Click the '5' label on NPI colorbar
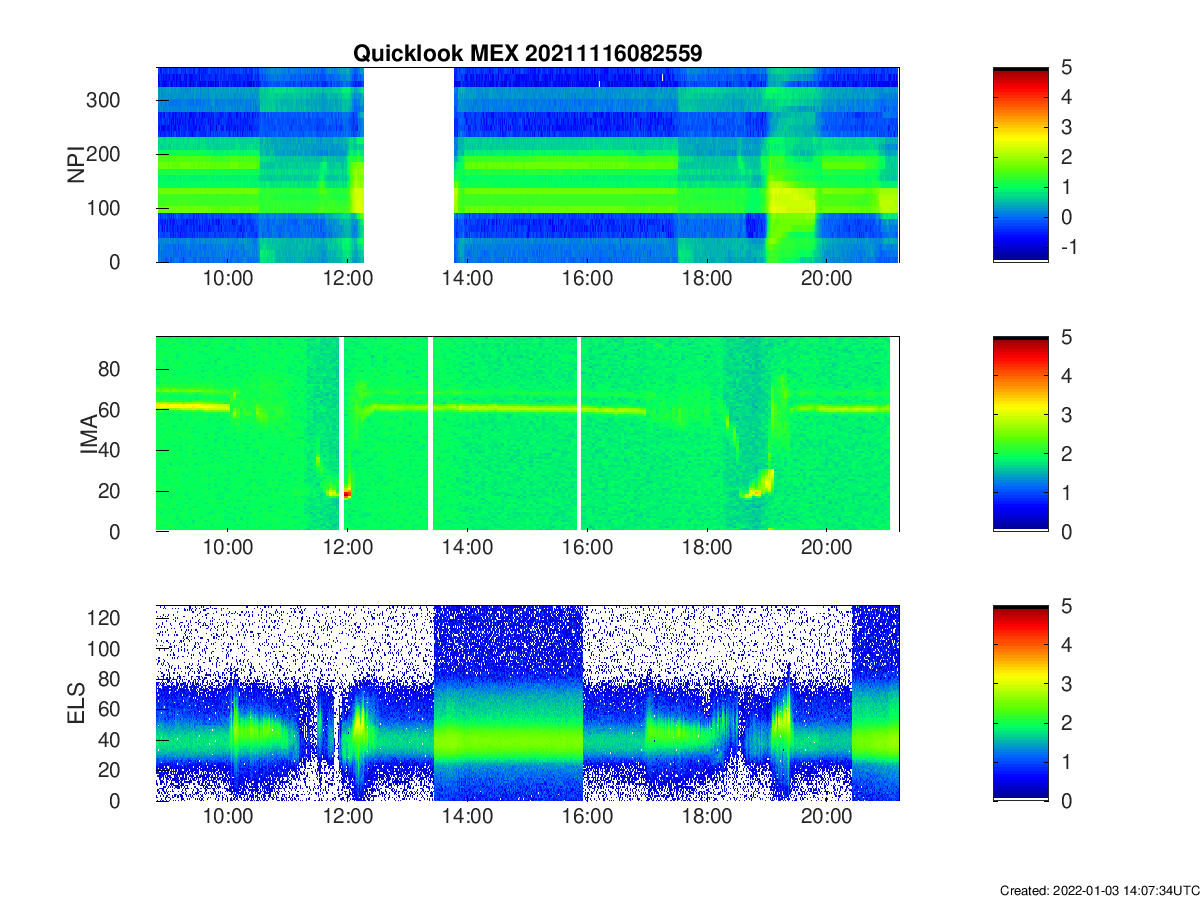 point(1066,68)
